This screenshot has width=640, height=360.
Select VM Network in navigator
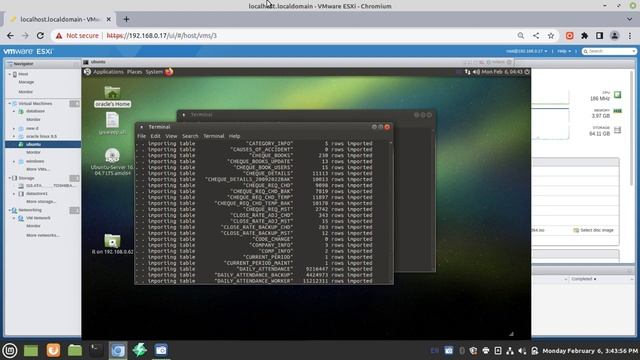[38, 218]
